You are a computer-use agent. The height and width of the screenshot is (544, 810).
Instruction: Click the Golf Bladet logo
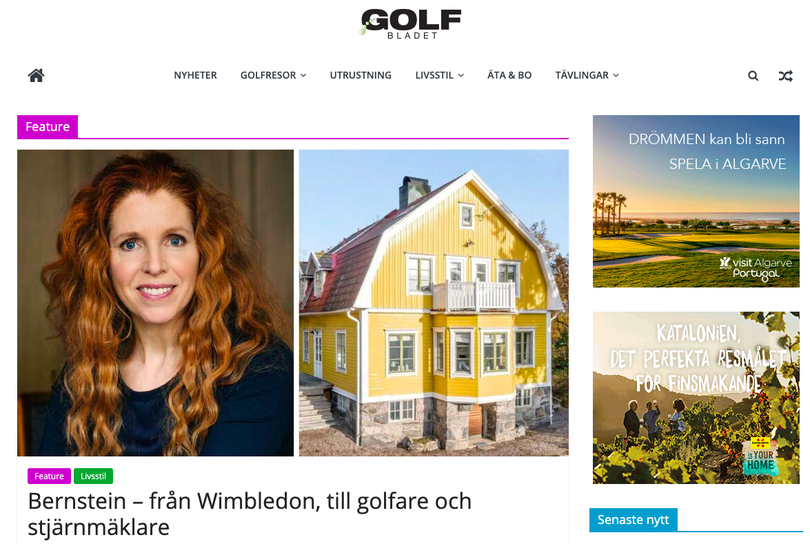point(411,23)
